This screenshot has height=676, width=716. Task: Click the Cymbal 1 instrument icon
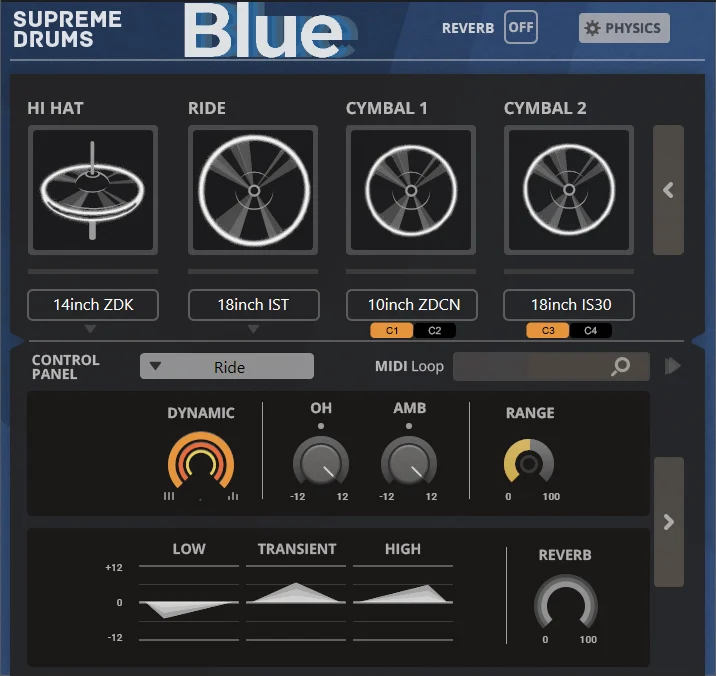click(x=411, y=190)
